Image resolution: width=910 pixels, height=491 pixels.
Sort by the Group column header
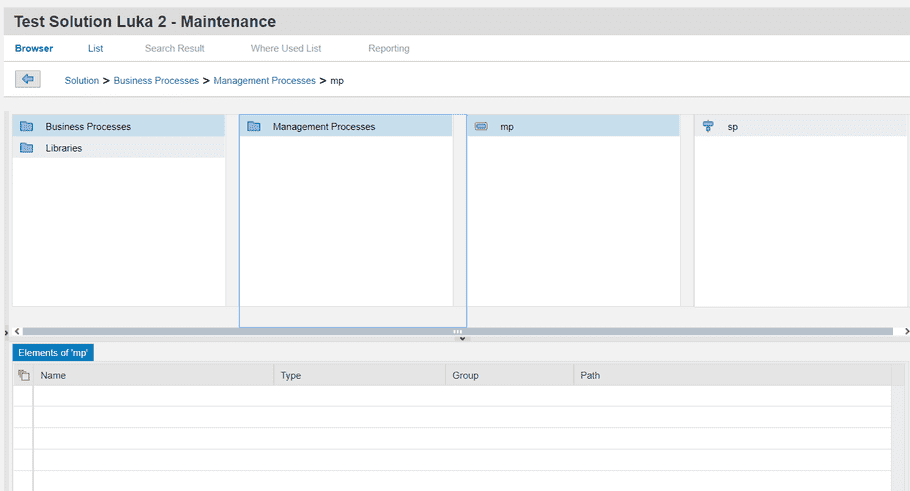pos(510,376)
